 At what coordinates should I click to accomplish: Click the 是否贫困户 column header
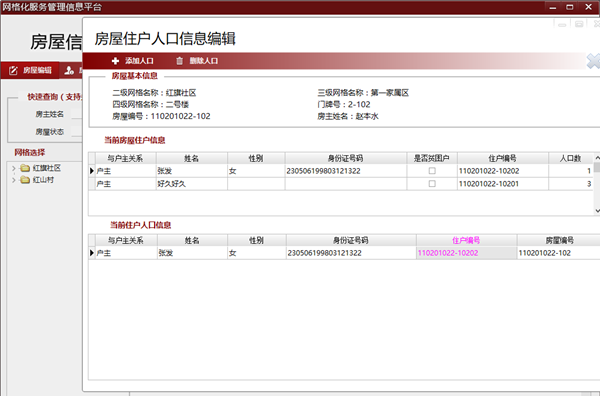[x=432, y=158]
